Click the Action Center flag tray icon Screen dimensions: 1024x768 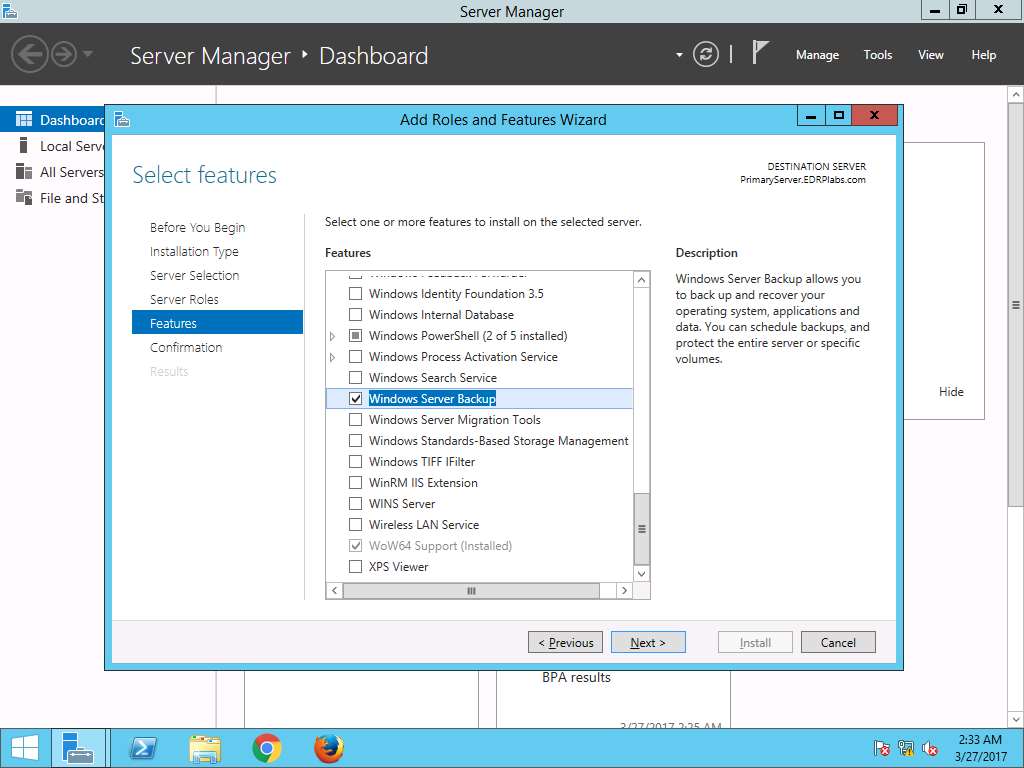pyautogui.click(x=881, y=748)
